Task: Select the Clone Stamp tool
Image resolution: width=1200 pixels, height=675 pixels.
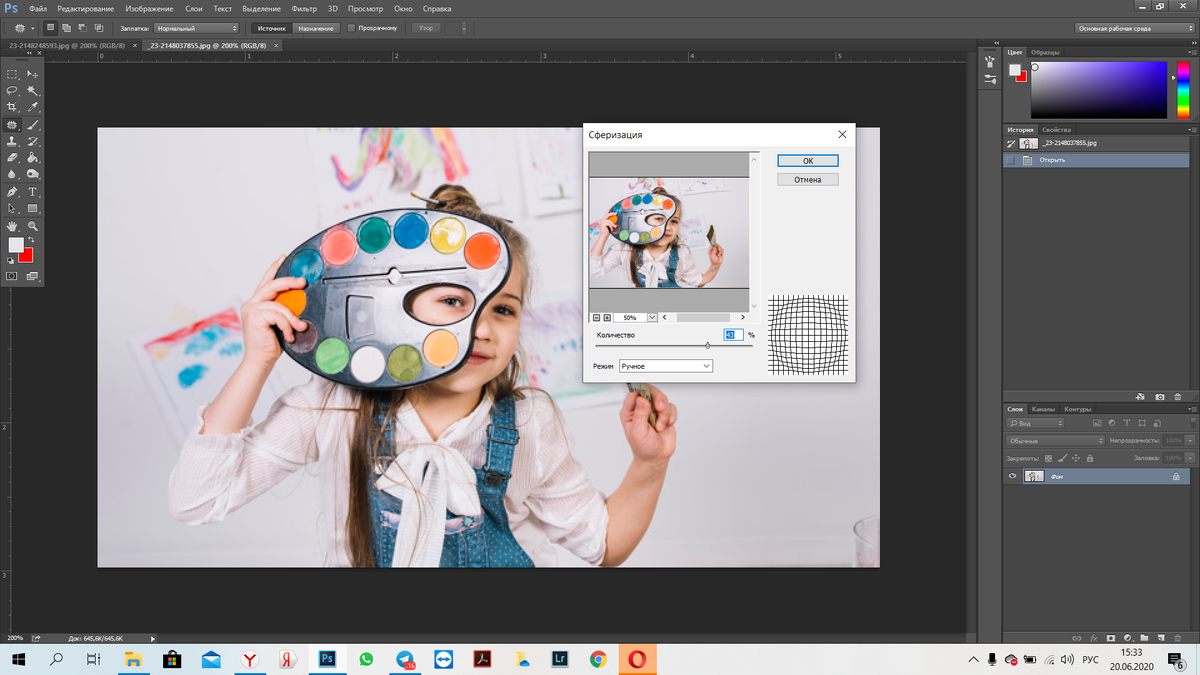Action: 12,142
